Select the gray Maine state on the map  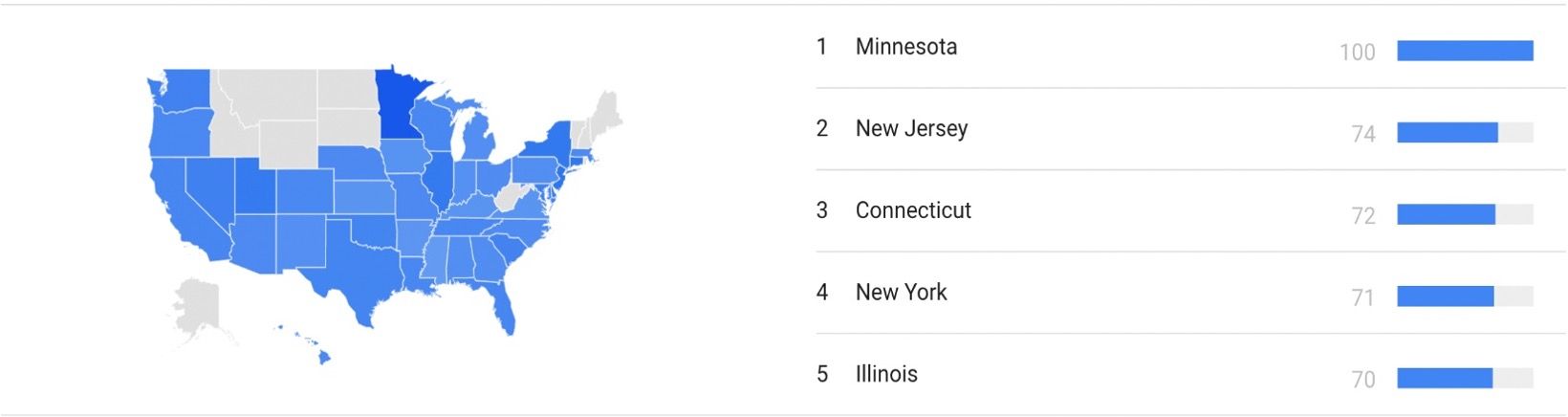(x=606, y=110)
